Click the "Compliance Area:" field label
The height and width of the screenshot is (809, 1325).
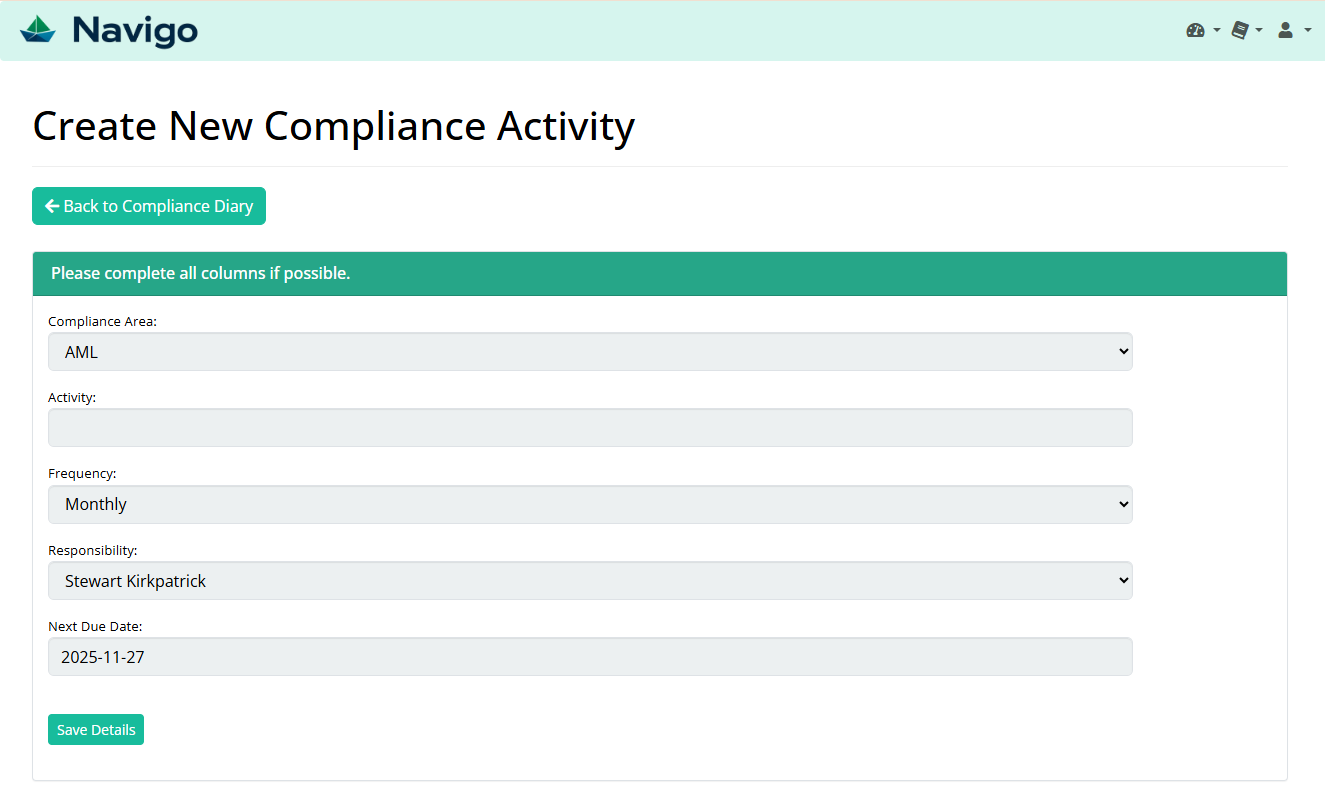coord(102,322)
